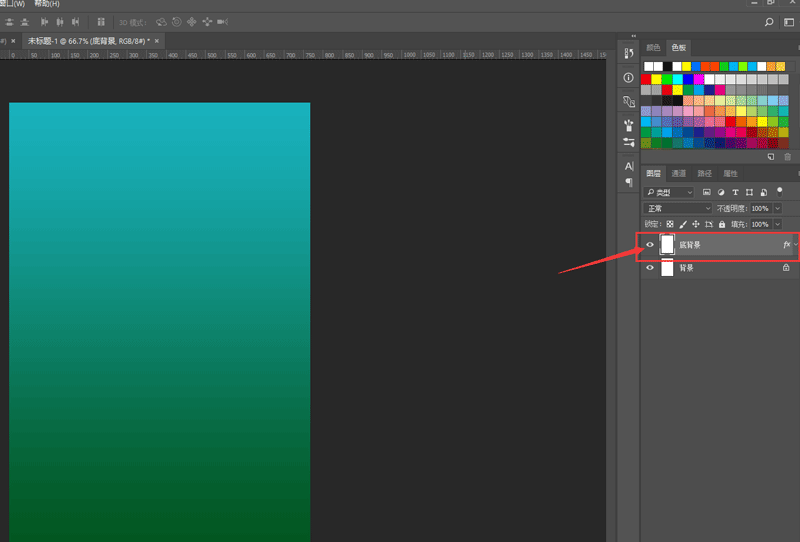The image size is (800, 542).
Task: Expand the fill slider arrow
Action: click(x=778, y=224)
